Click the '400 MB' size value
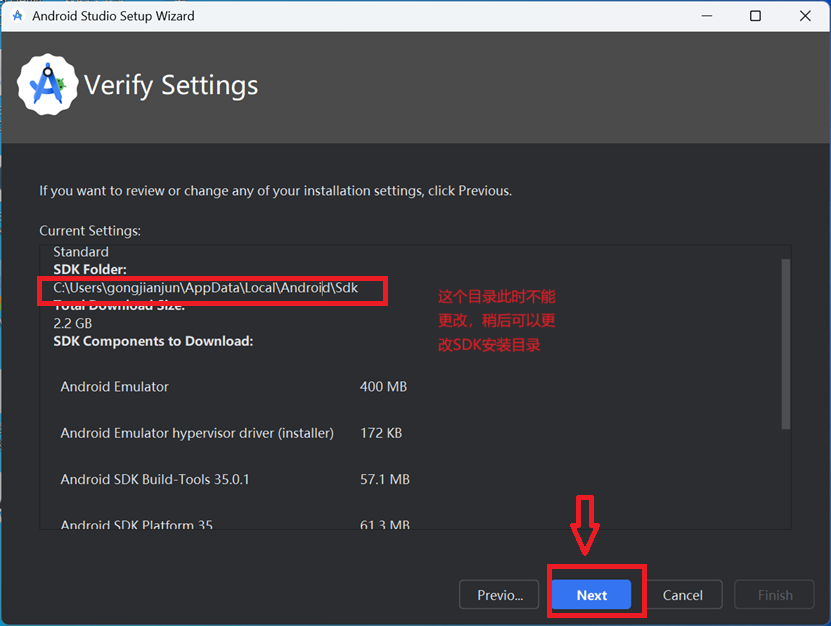The image size is (831, 626). [383, 387]
